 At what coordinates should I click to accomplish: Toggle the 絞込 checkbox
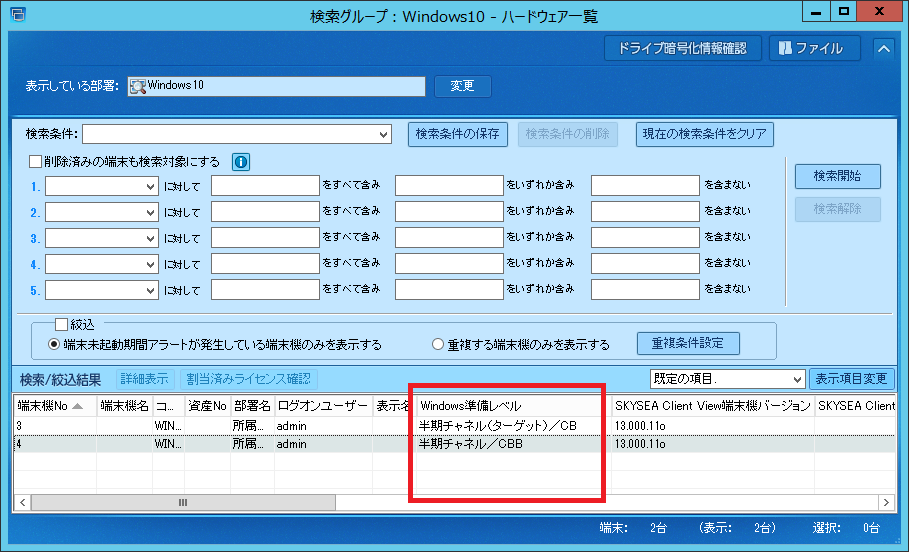[61, 324]
